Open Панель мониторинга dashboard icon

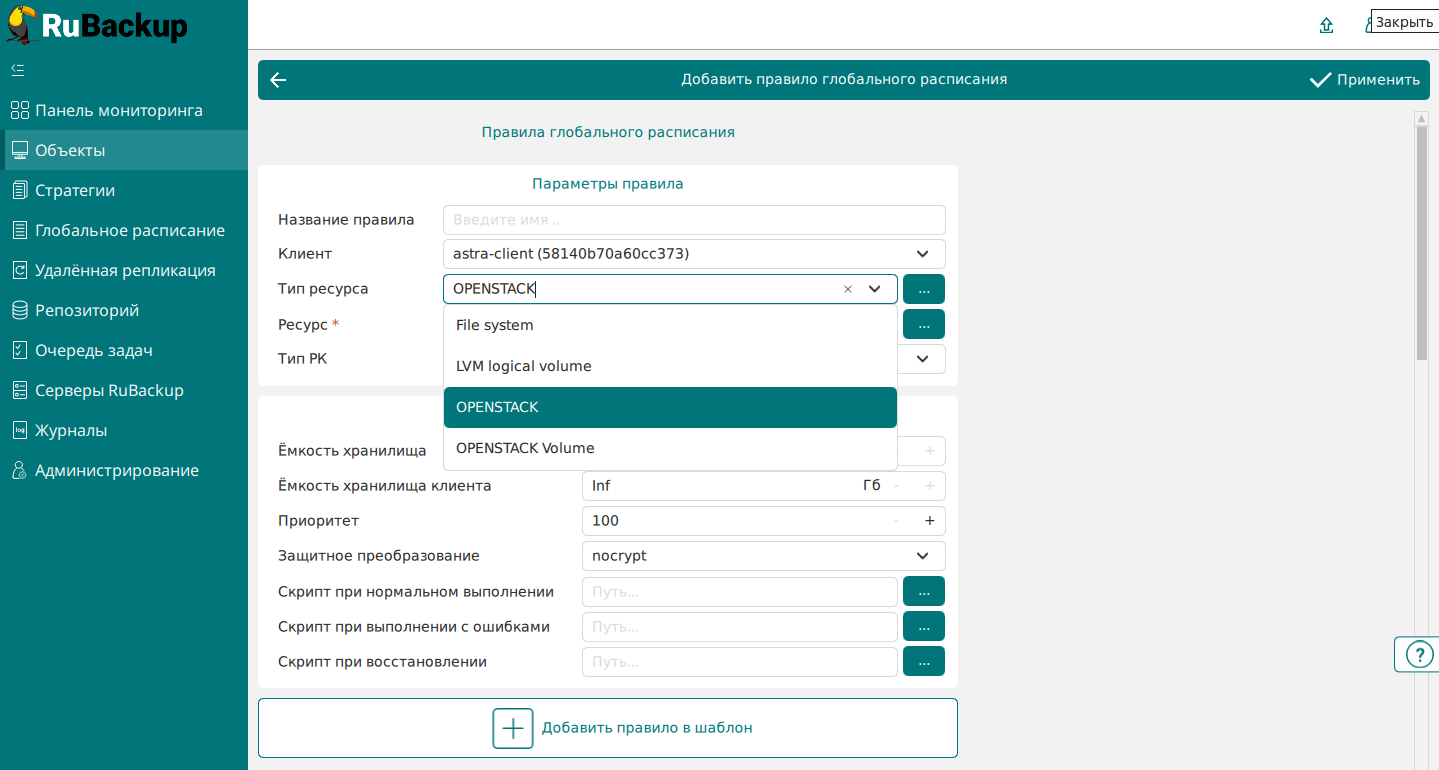click(20, 110)
